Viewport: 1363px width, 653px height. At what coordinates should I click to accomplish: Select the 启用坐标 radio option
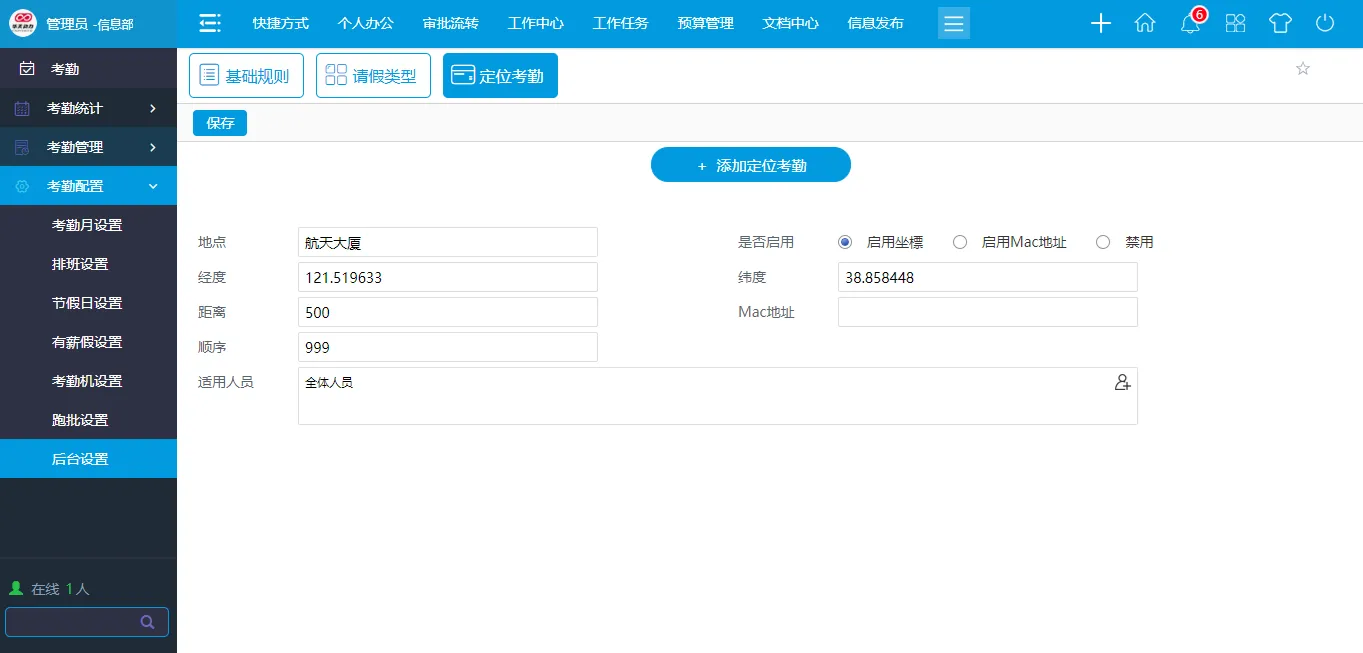tap(845, 242)
